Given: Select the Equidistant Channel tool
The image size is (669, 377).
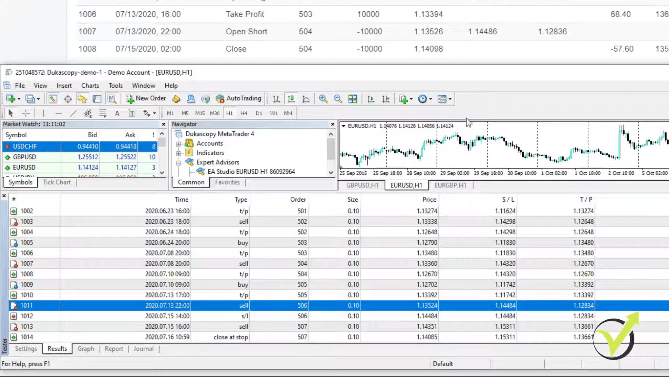Looking at the screenshot, I should click(88, 113).
